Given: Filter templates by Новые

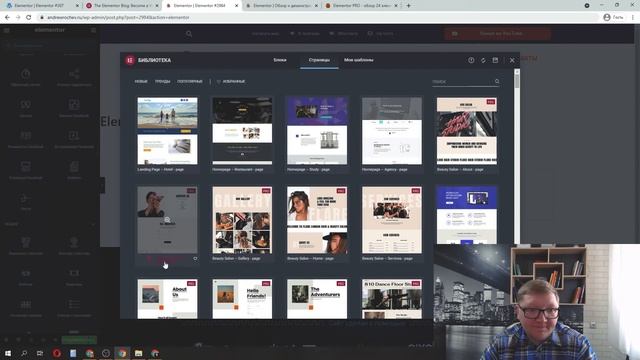Looking at the screenshot, I should pos(141,82).
